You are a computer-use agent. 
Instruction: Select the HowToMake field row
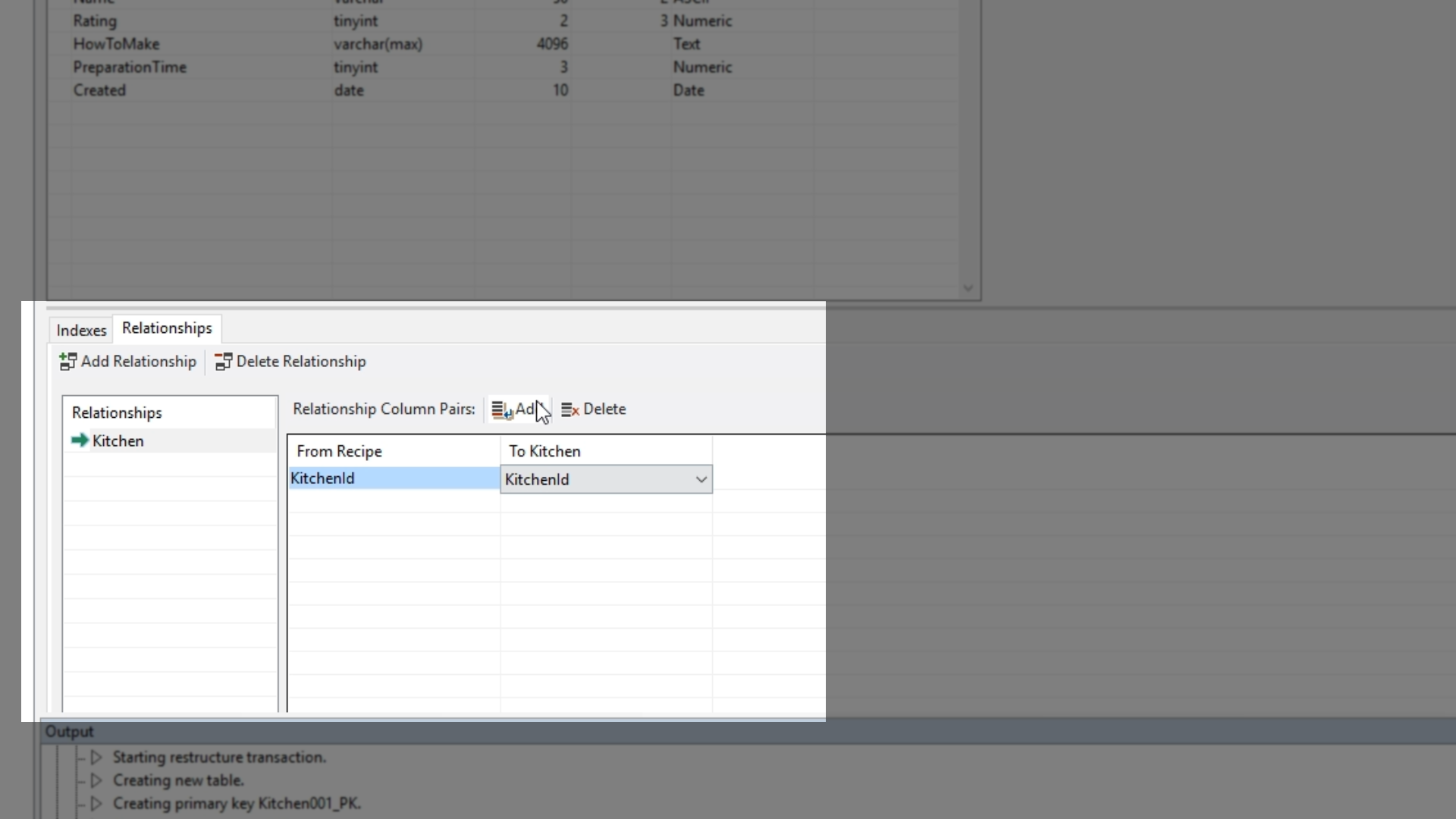[x=116, y=44]
